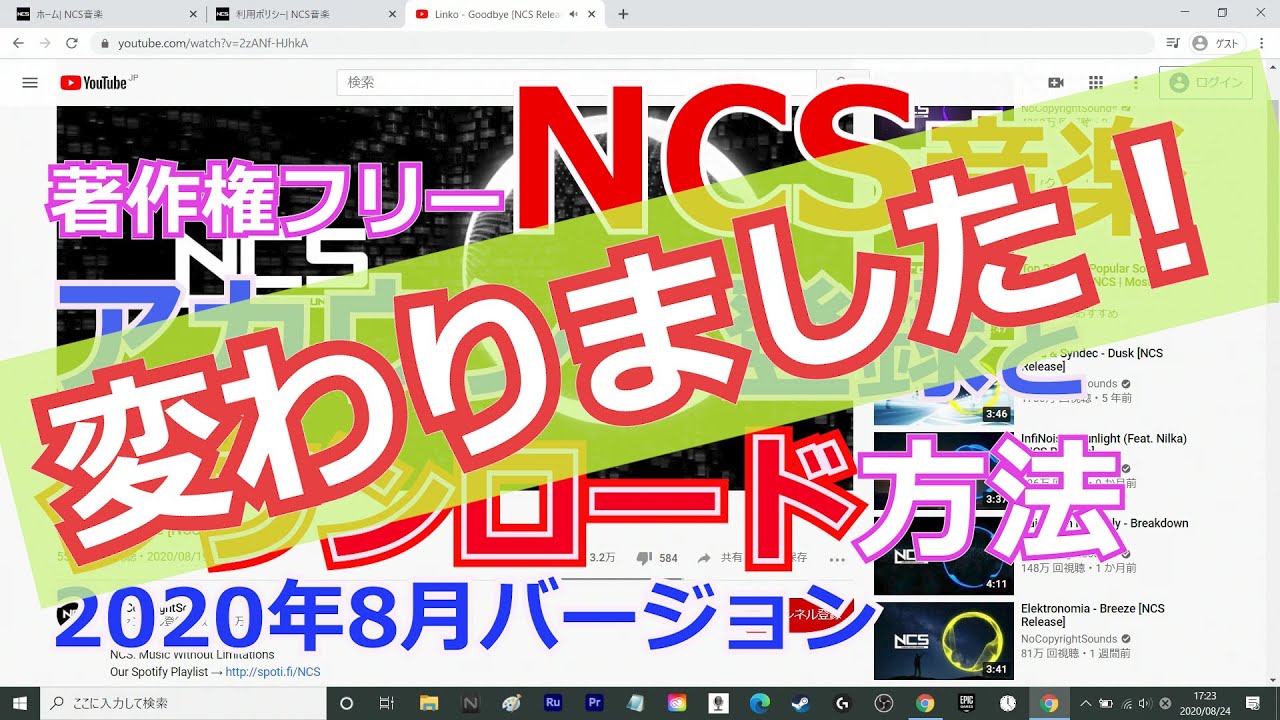Launch Steam from the taskbar
The height and width of the screenshot is (720, 1280).
coord(801,703)
